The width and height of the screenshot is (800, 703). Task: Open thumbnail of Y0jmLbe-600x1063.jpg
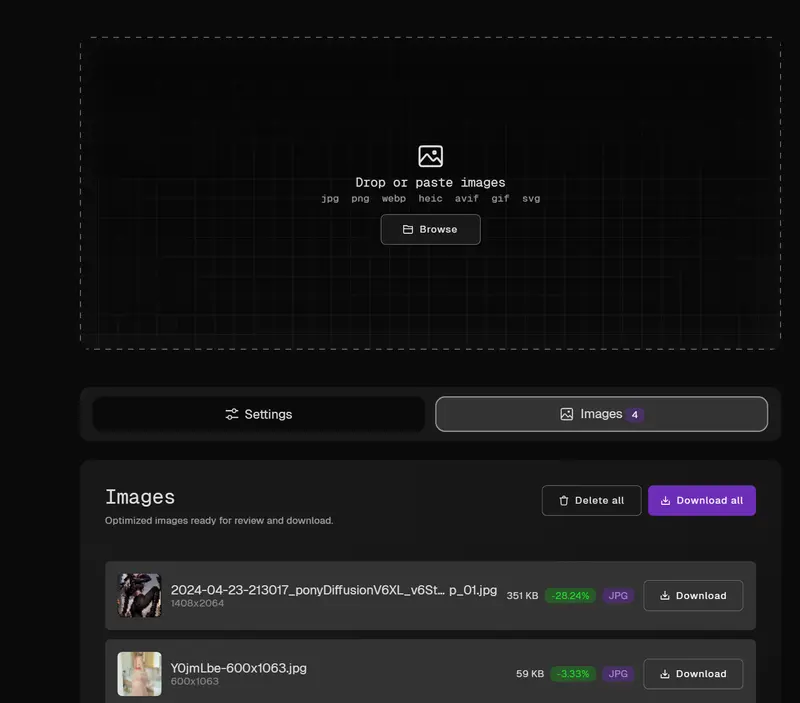(139, 674)
